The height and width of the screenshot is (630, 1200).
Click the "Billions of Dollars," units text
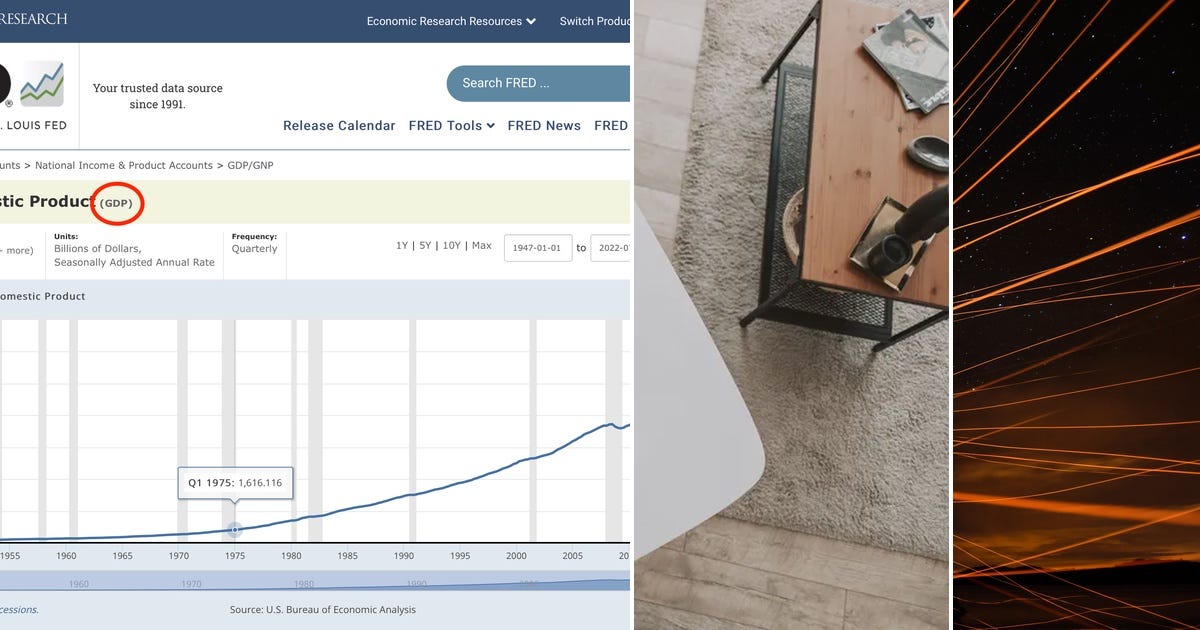pos(97,249)
